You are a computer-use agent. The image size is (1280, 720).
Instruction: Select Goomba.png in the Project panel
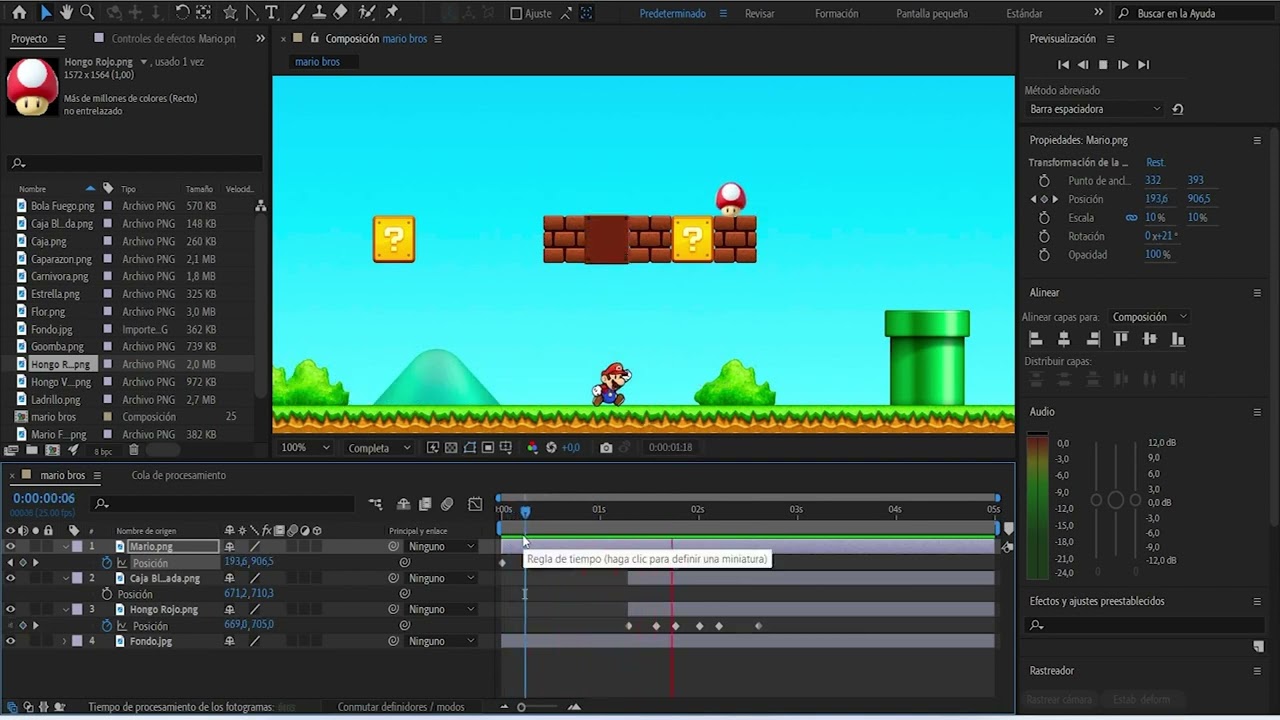coord(57,346)
